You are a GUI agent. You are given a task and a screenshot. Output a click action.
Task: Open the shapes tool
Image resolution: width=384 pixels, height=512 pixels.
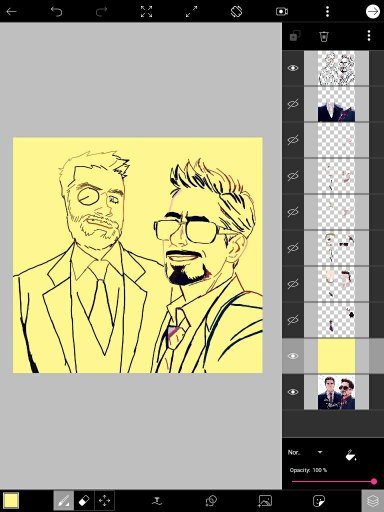click(211, 500)
